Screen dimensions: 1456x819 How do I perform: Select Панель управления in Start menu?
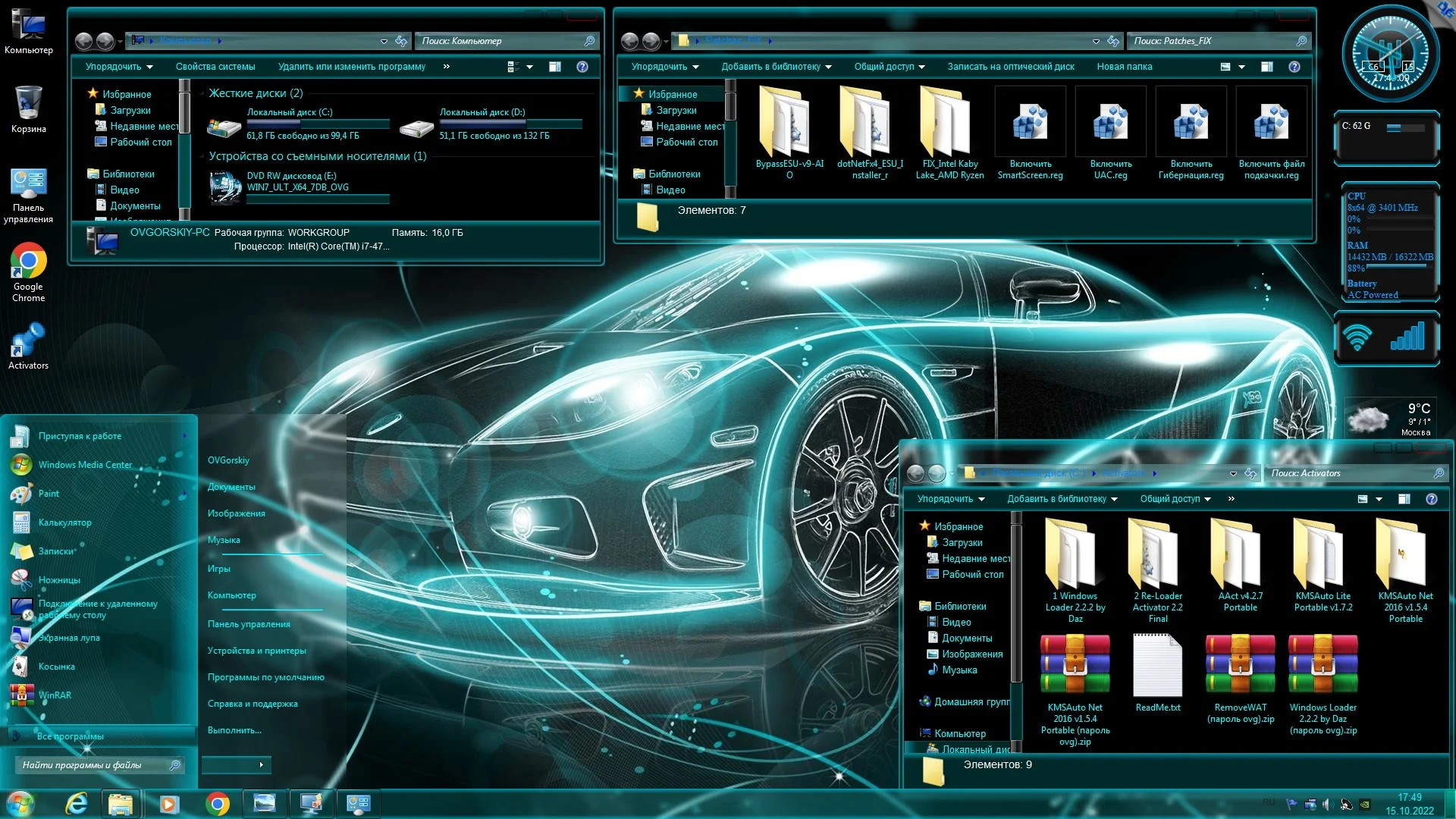point(249,624)
